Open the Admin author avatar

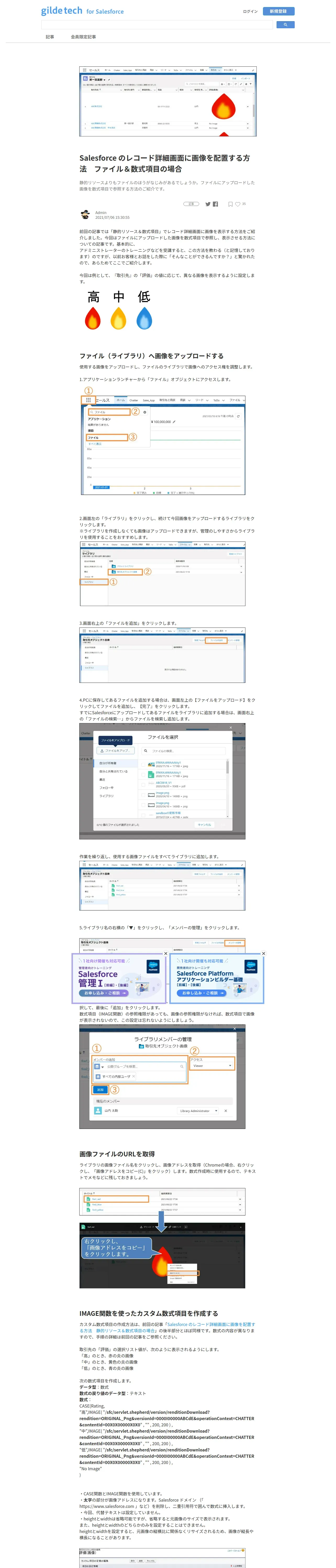pyautogui.click(x=85, y=215)
